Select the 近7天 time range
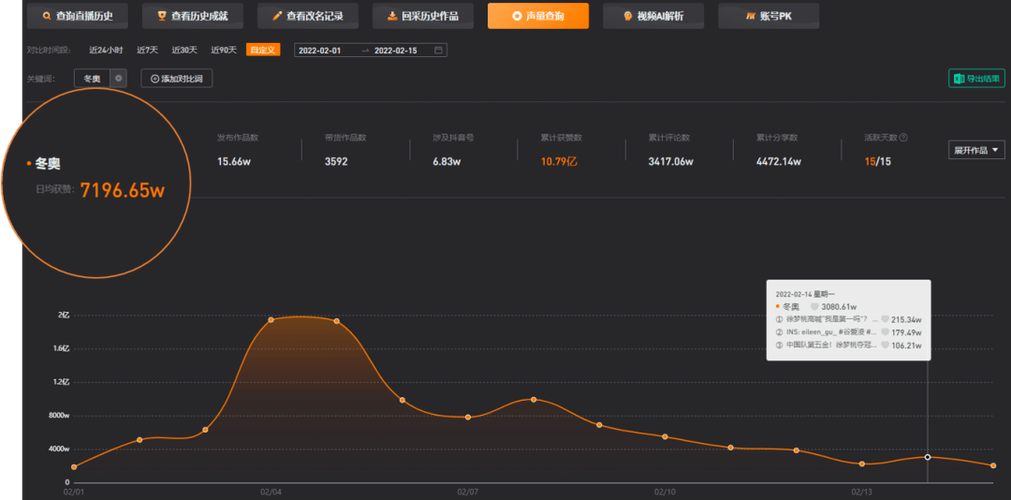Image resolution: width=1011 pixels, height=500 pixels. (x=148, y=50)
